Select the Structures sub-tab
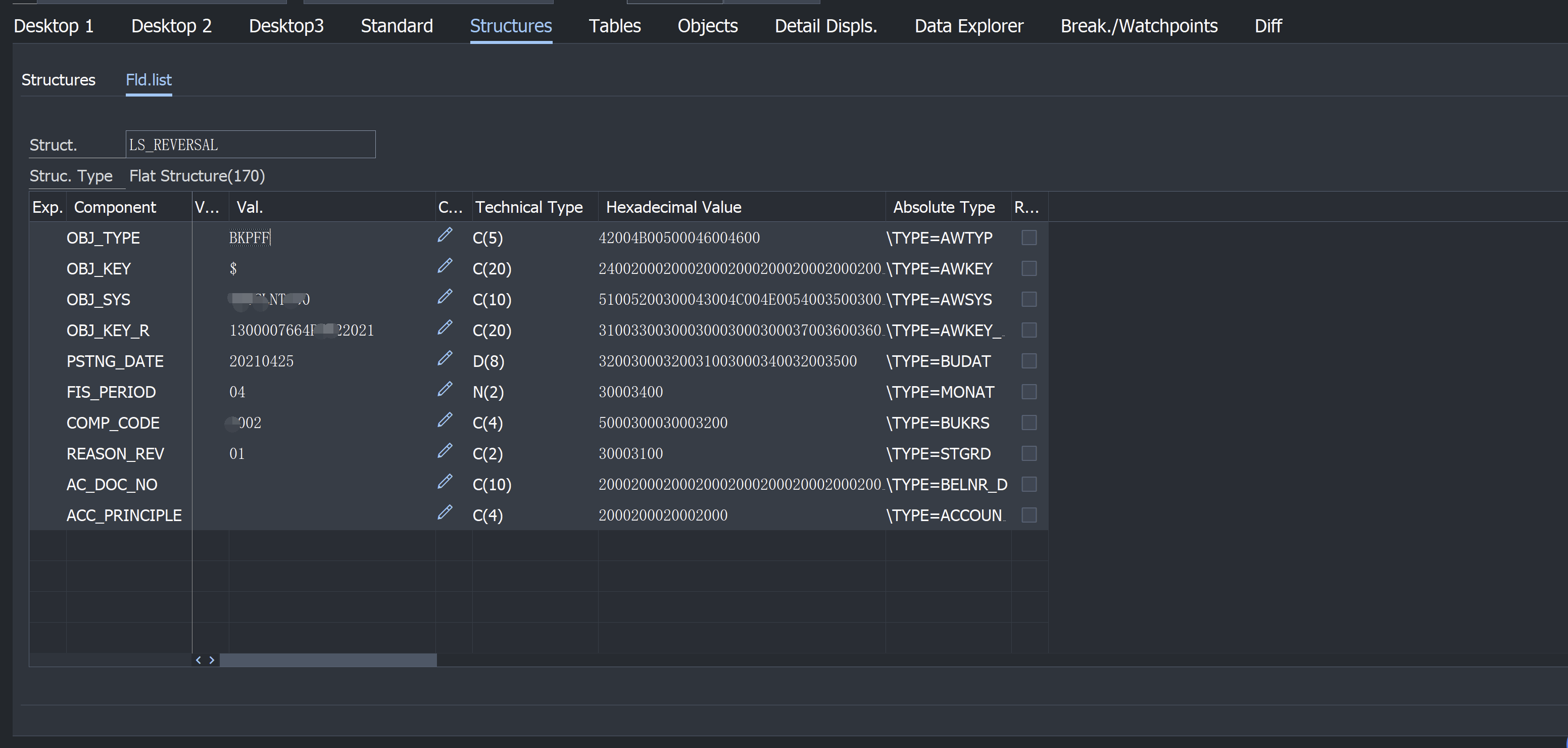1568x748 pixels. click(59, 80)
